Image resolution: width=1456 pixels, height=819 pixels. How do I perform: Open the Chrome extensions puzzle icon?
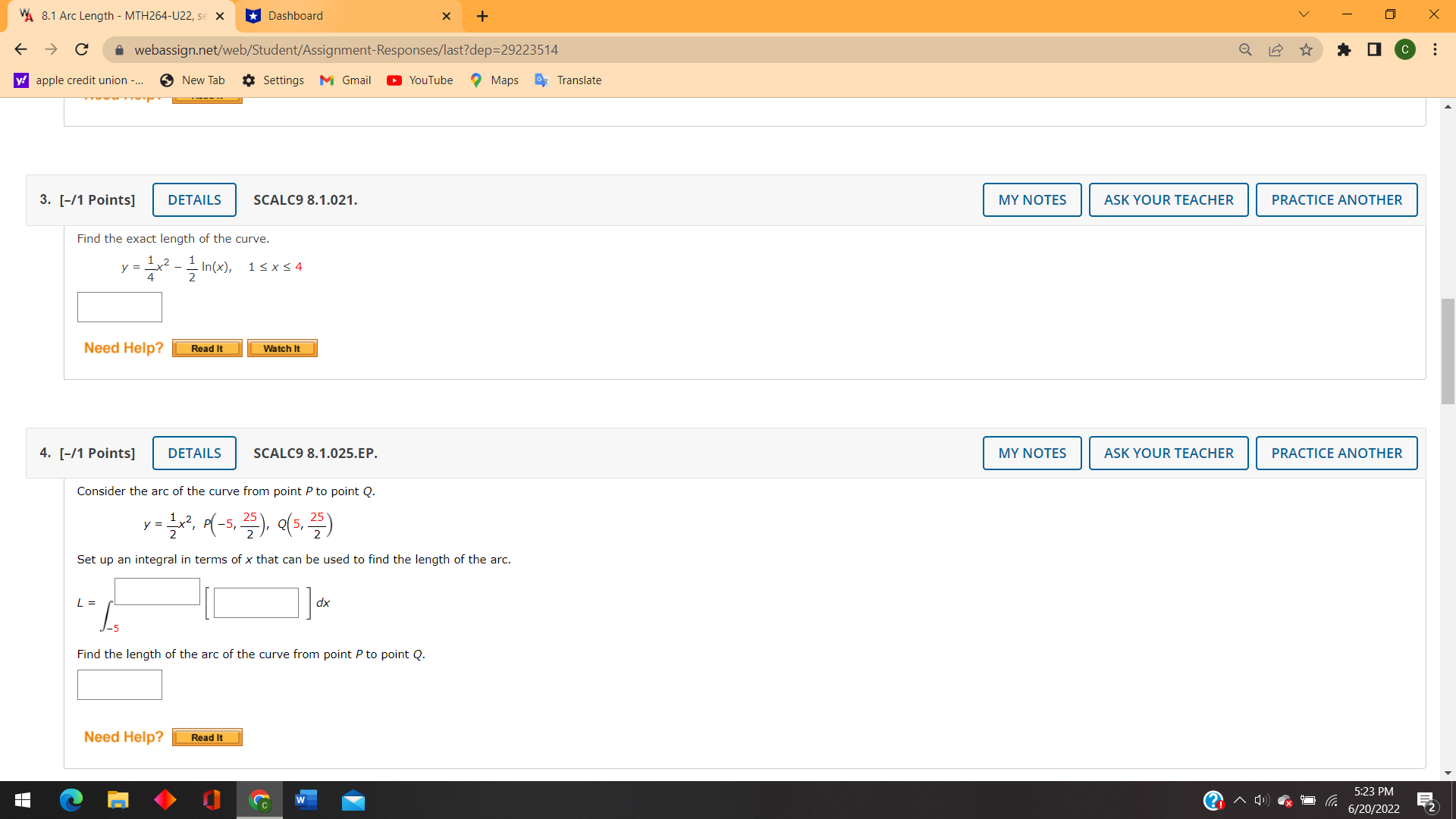[1344, 49]
